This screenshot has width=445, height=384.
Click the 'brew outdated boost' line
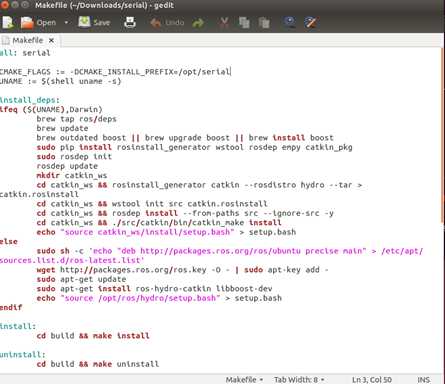[x=185, y=138]
